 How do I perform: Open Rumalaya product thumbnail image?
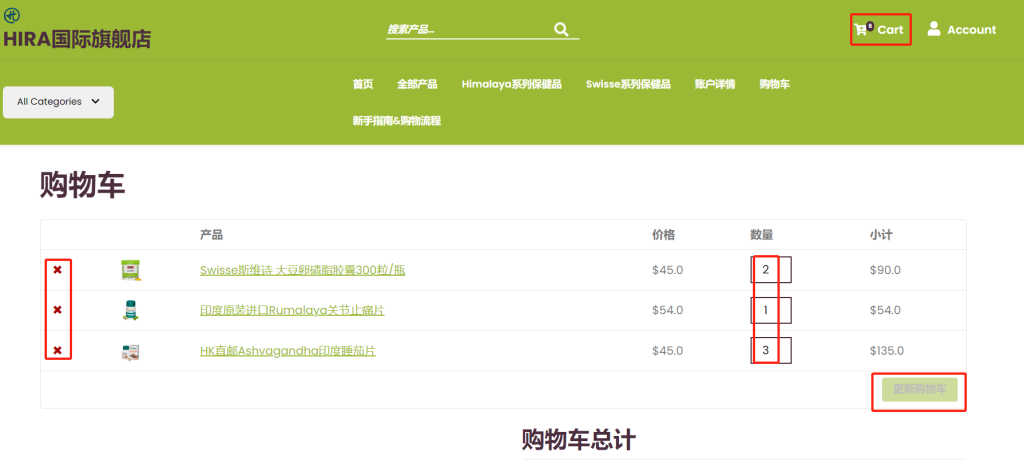click(130, 310)
